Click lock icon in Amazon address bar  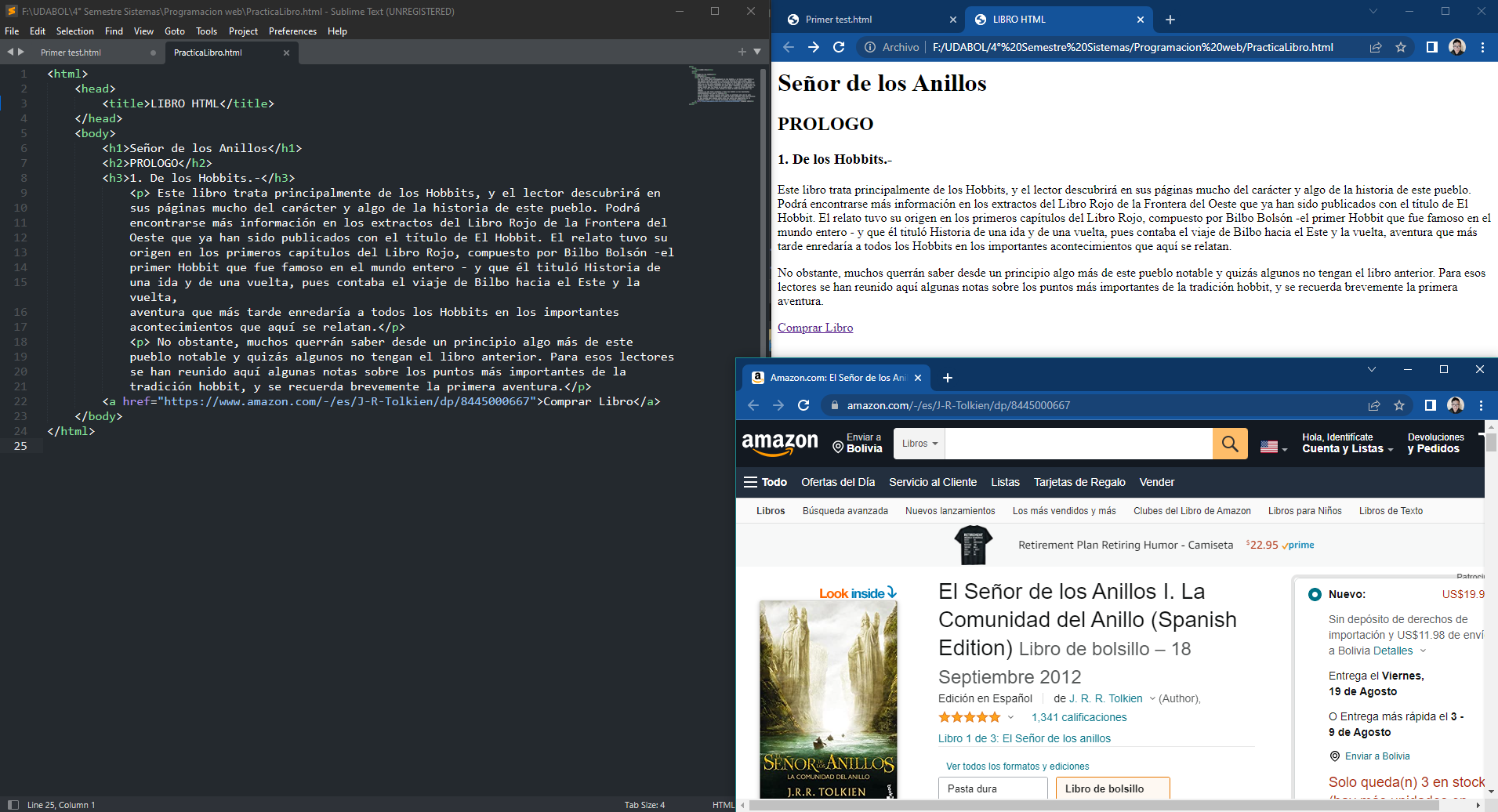coord(834,405)
